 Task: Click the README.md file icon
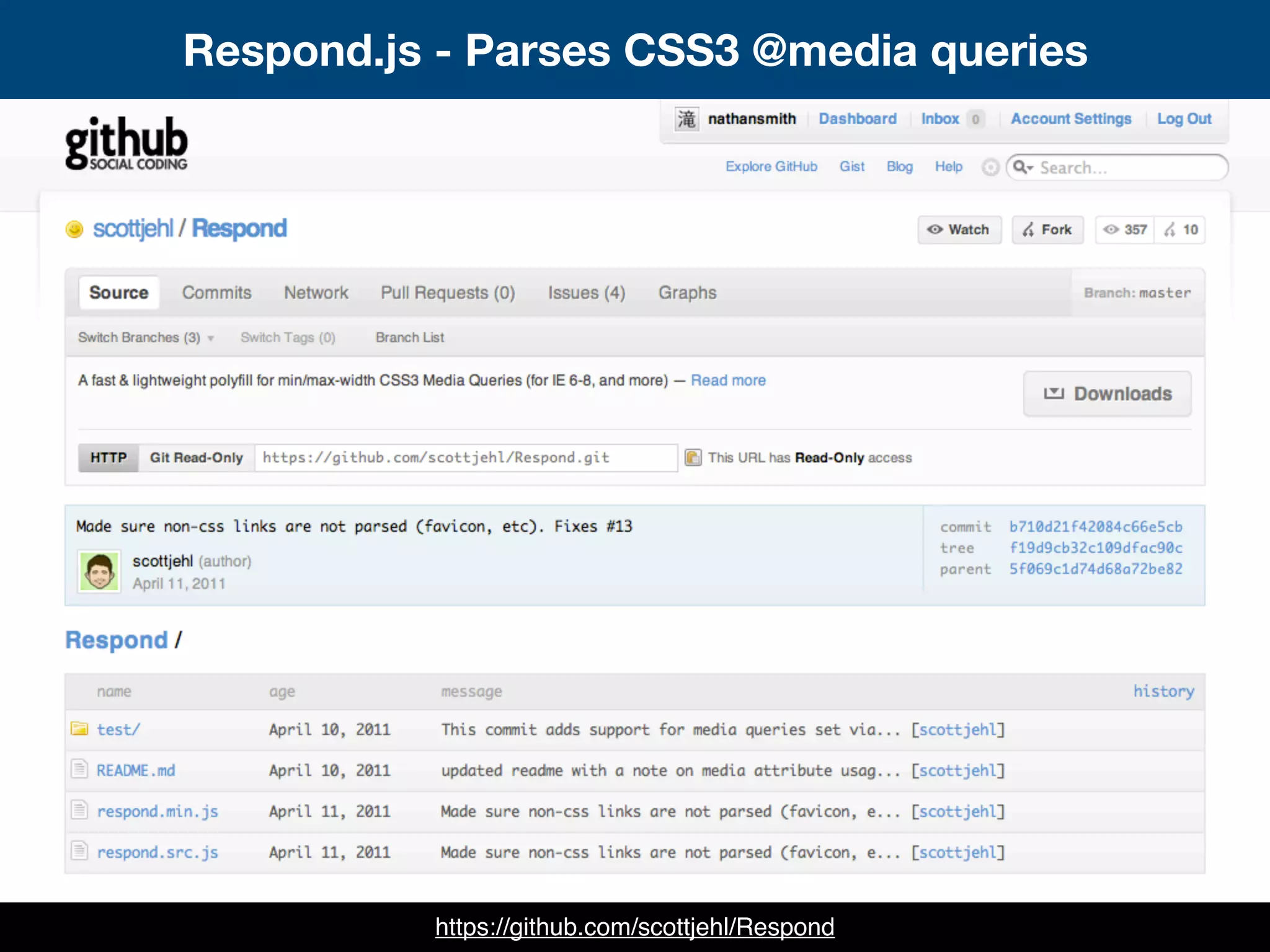(x=79, y=769)
